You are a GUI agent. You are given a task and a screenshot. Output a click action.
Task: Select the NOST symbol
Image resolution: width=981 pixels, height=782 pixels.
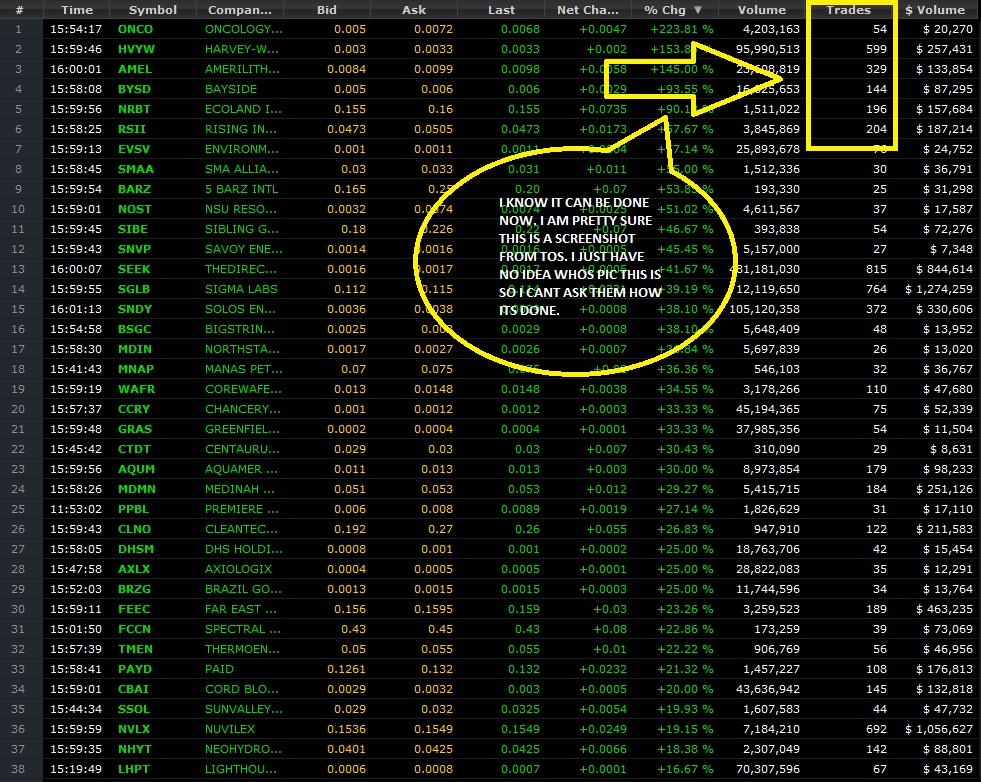[135, 209]
